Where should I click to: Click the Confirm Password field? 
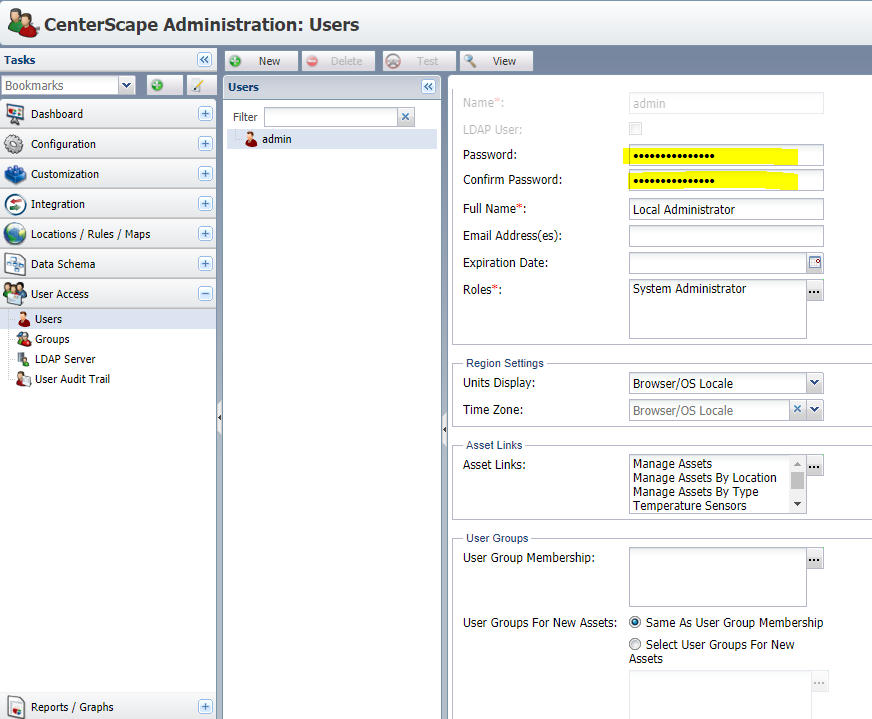point(726,180)
